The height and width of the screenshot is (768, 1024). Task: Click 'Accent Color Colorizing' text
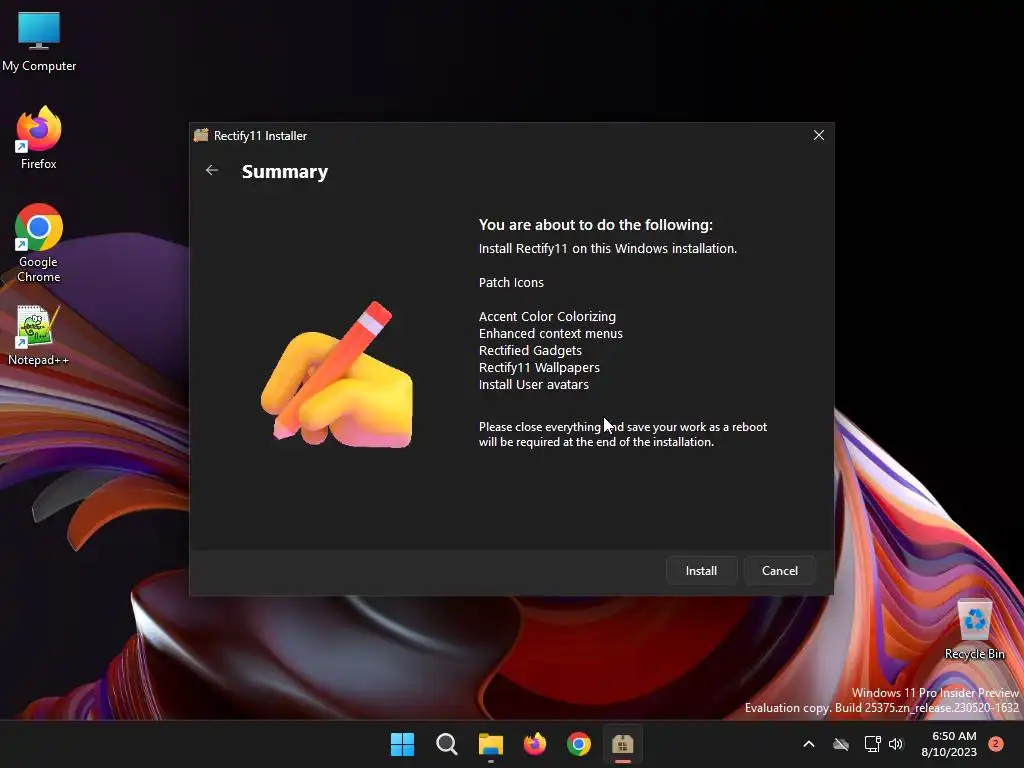[547, 316]
